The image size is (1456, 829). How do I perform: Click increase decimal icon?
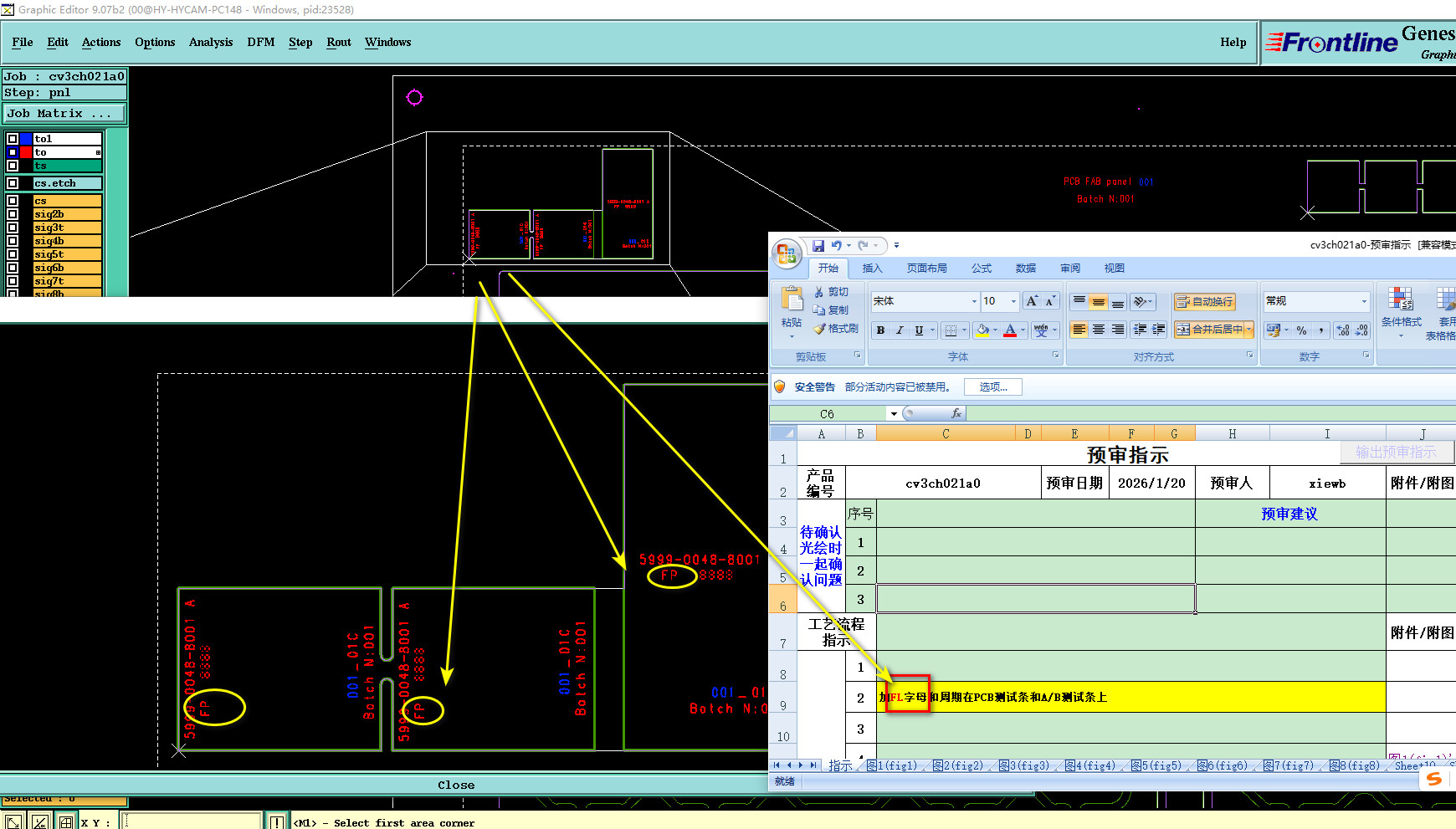click(1343, 330)
